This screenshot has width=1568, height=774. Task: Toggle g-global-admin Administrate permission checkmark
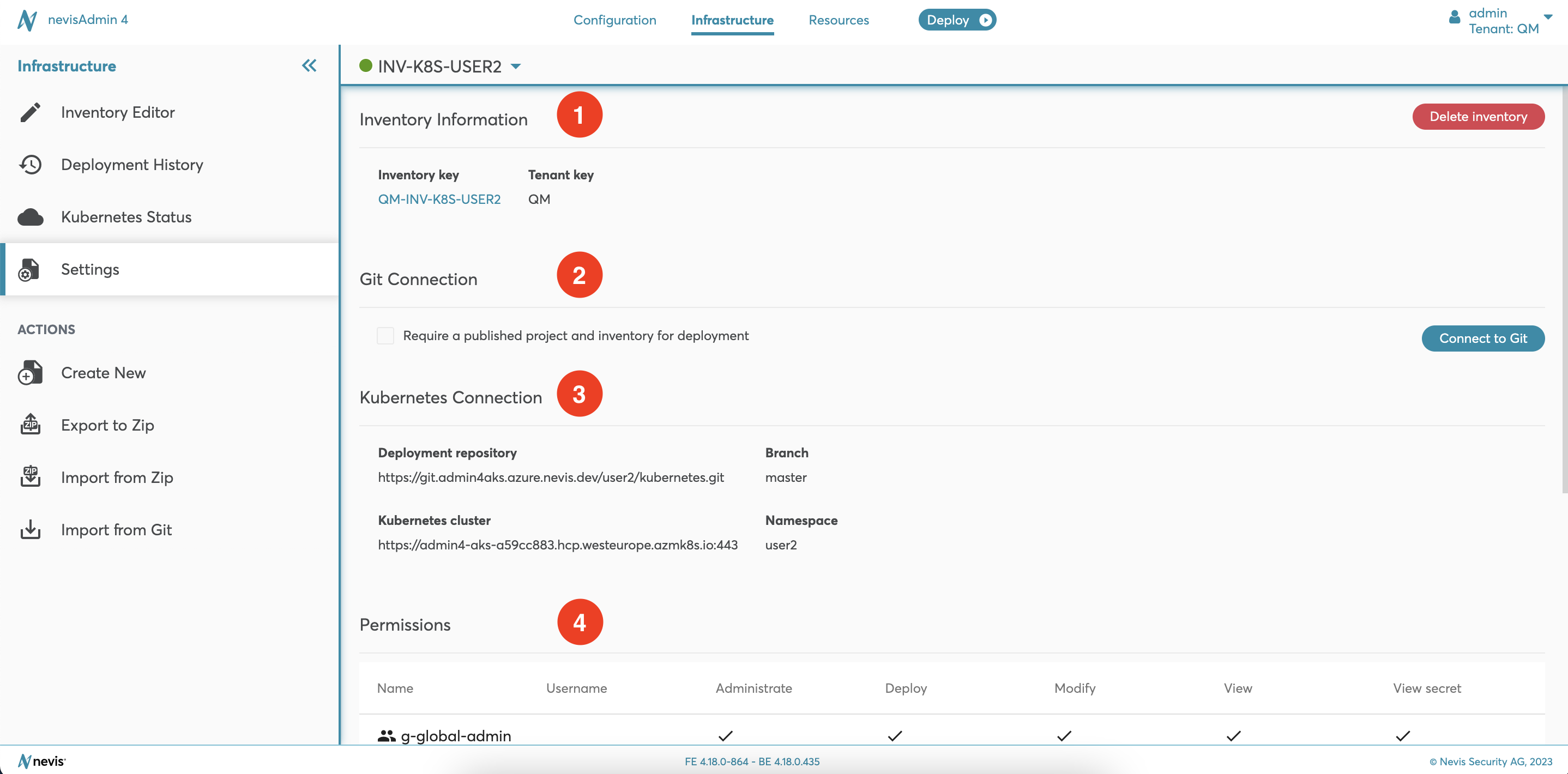pos(725,735)
